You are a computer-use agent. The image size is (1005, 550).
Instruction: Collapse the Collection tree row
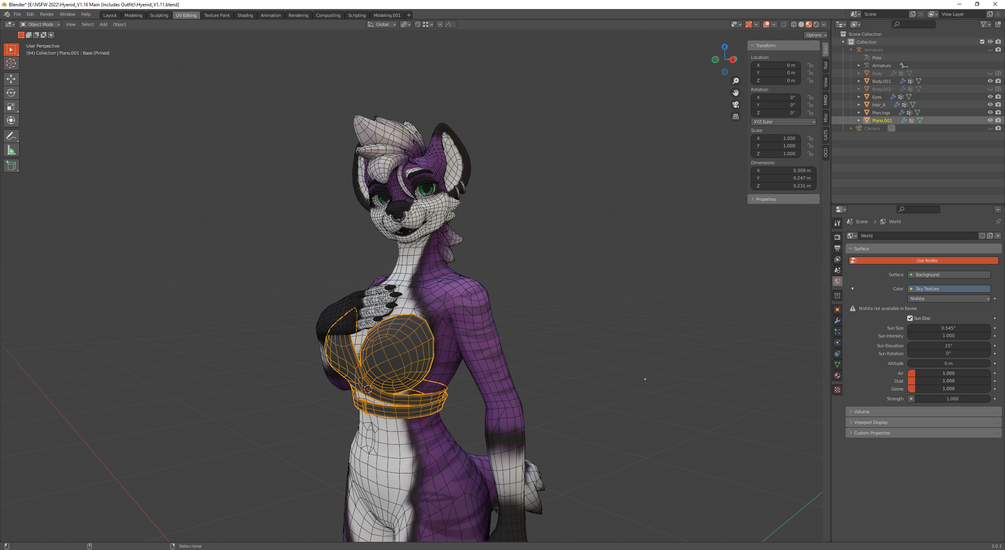tap(843, 42)
